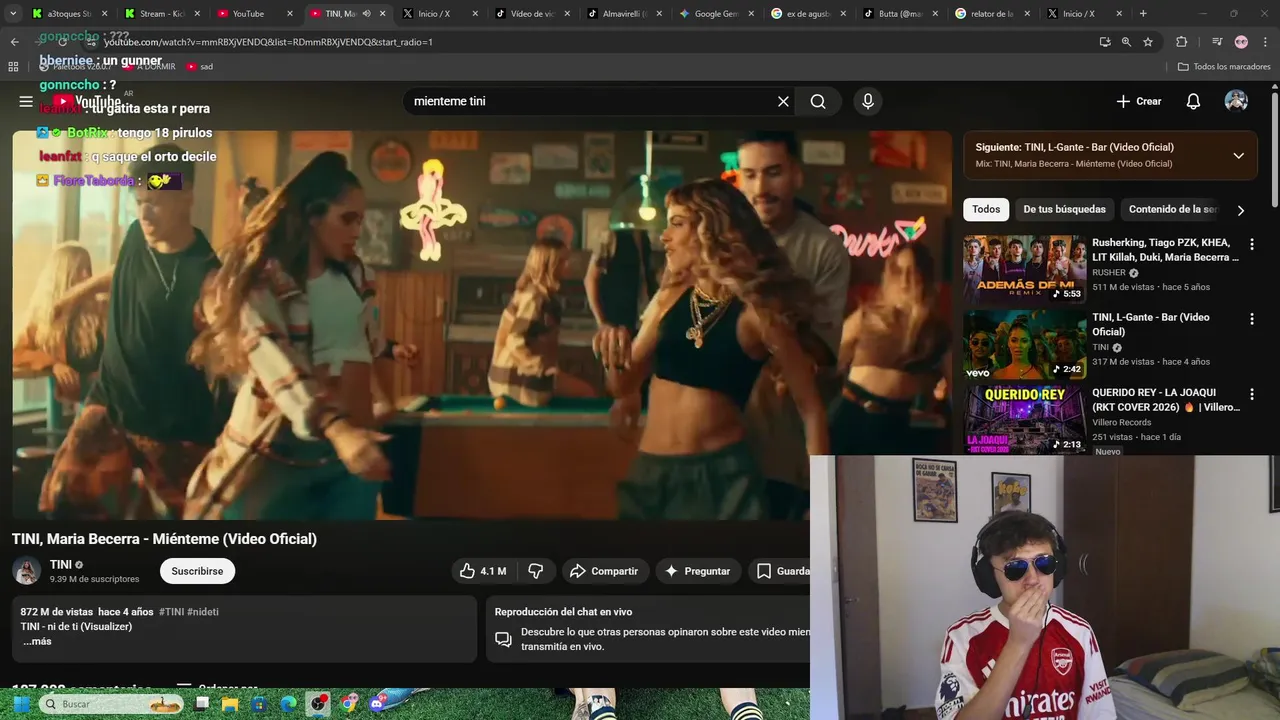
Task: Switch to the Stream - Kick tab
Action: (x=160, y=14)
